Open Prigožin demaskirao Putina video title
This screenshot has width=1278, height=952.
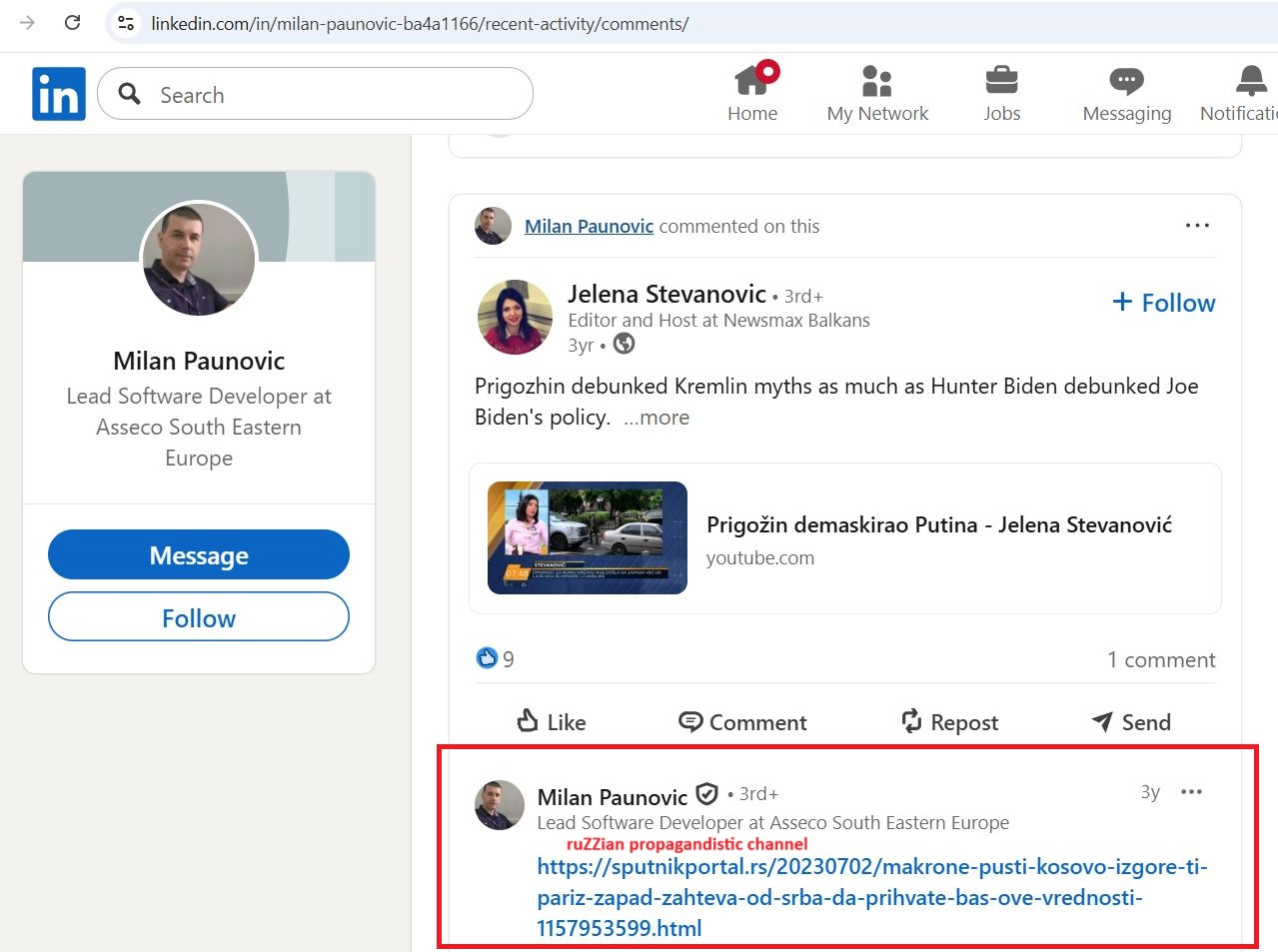(939, 524)
